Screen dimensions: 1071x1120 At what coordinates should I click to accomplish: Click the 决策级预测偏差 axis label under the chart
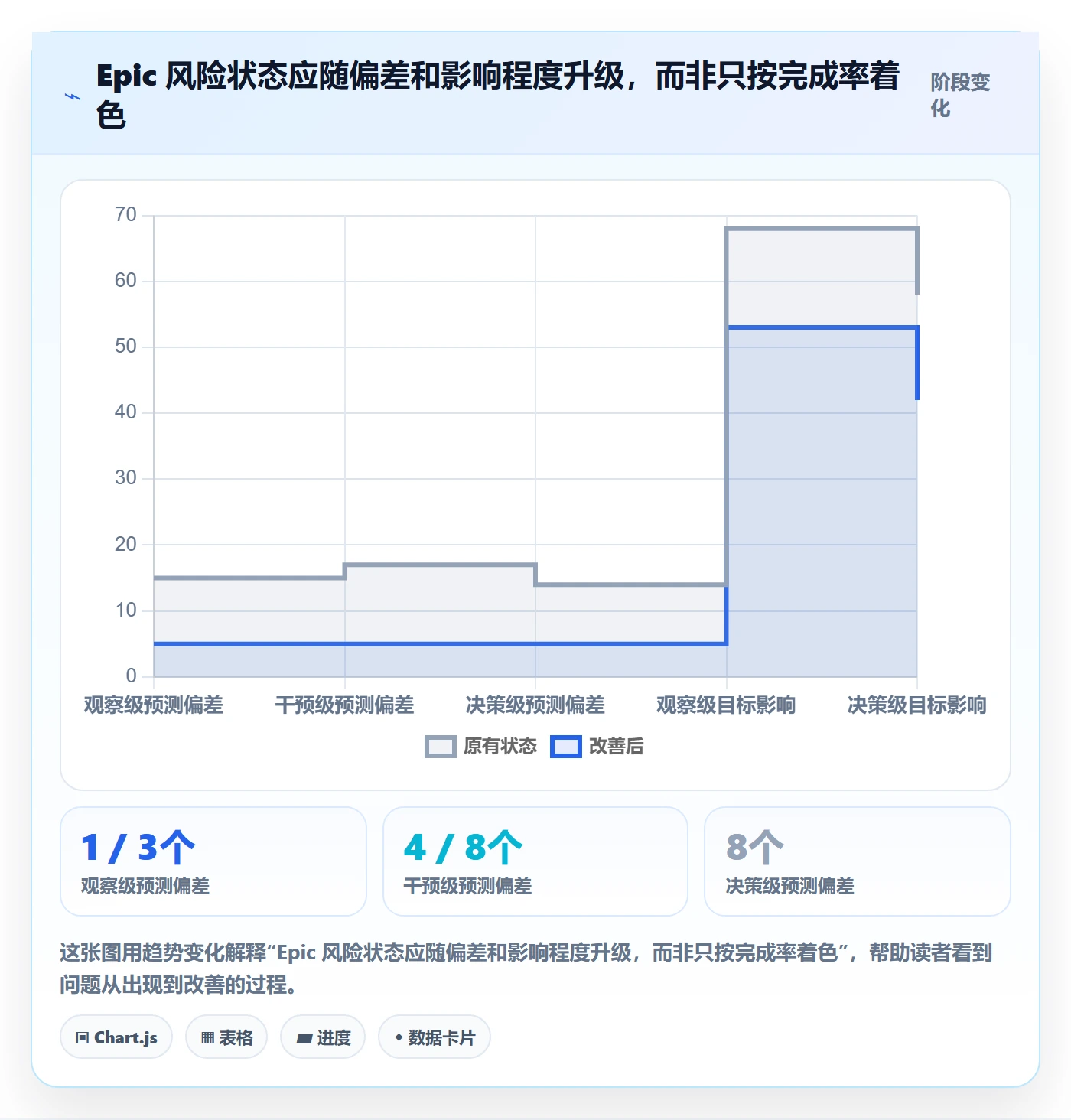tap(535, 705)
